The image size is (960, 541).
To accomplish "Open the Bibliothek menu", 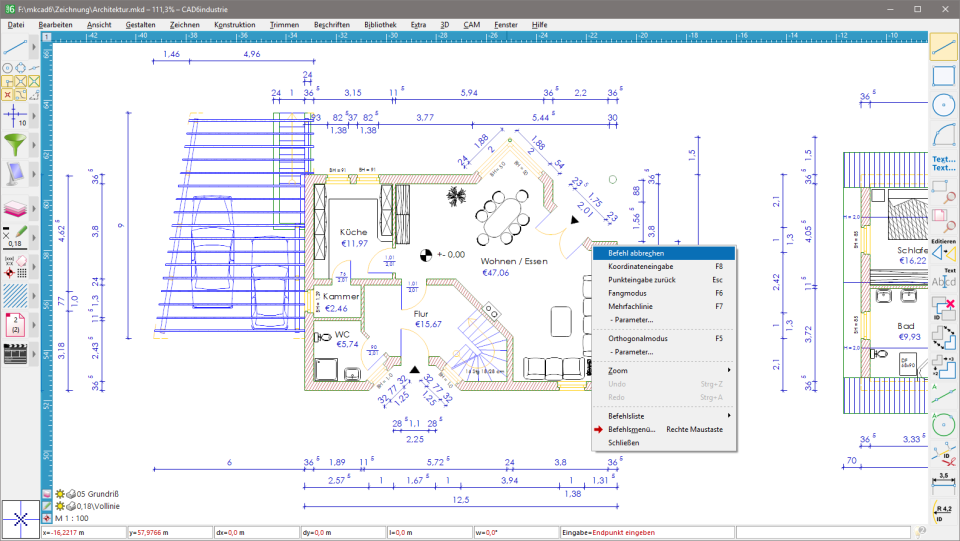I will click(380, 24).
